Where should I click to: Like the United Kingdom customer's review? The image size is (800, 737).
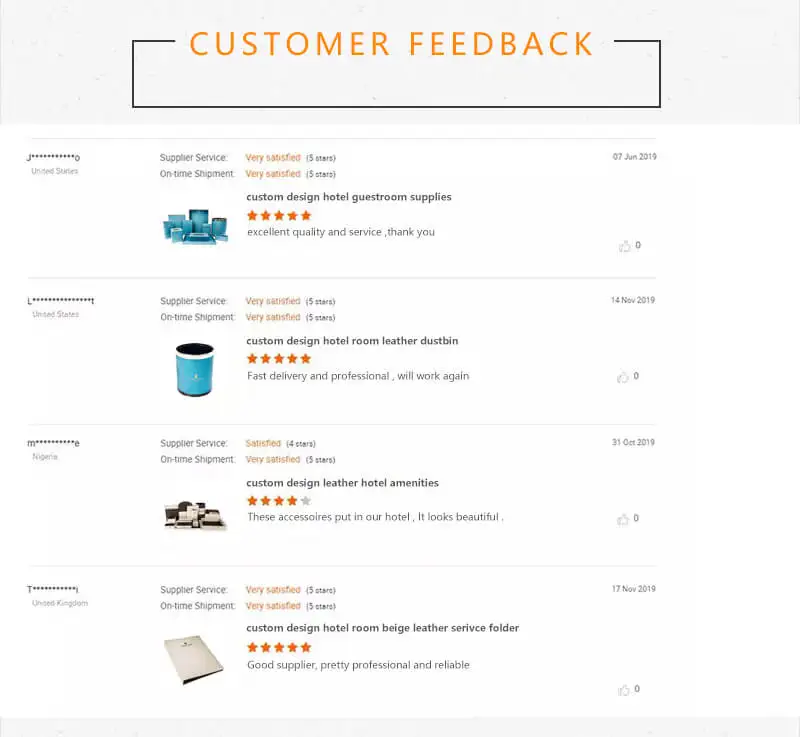pyautogui.click(x=624, y=690)
